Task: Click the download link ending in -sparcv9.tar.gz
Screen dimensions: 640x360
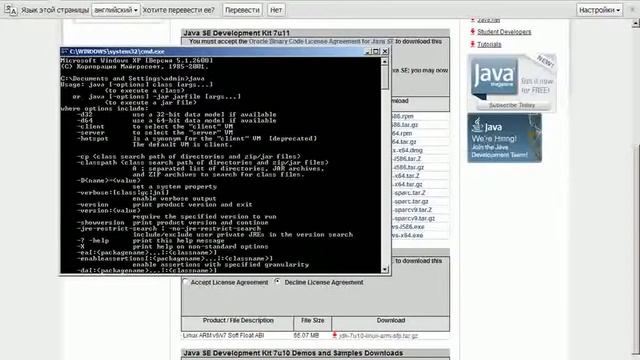Action: (413, 218)
